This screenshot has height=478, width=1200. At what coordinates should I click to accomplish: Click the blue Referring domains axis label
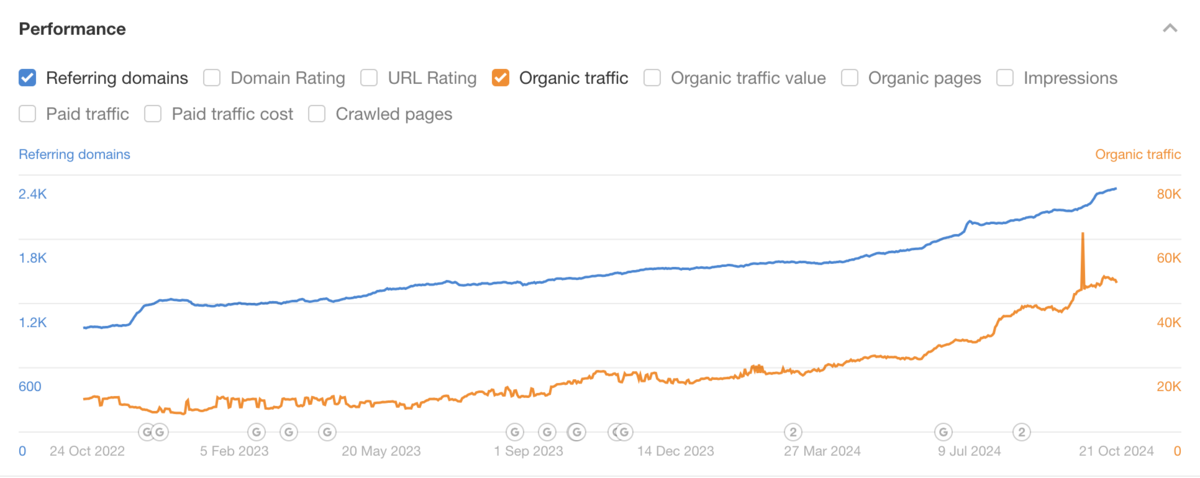74,154
